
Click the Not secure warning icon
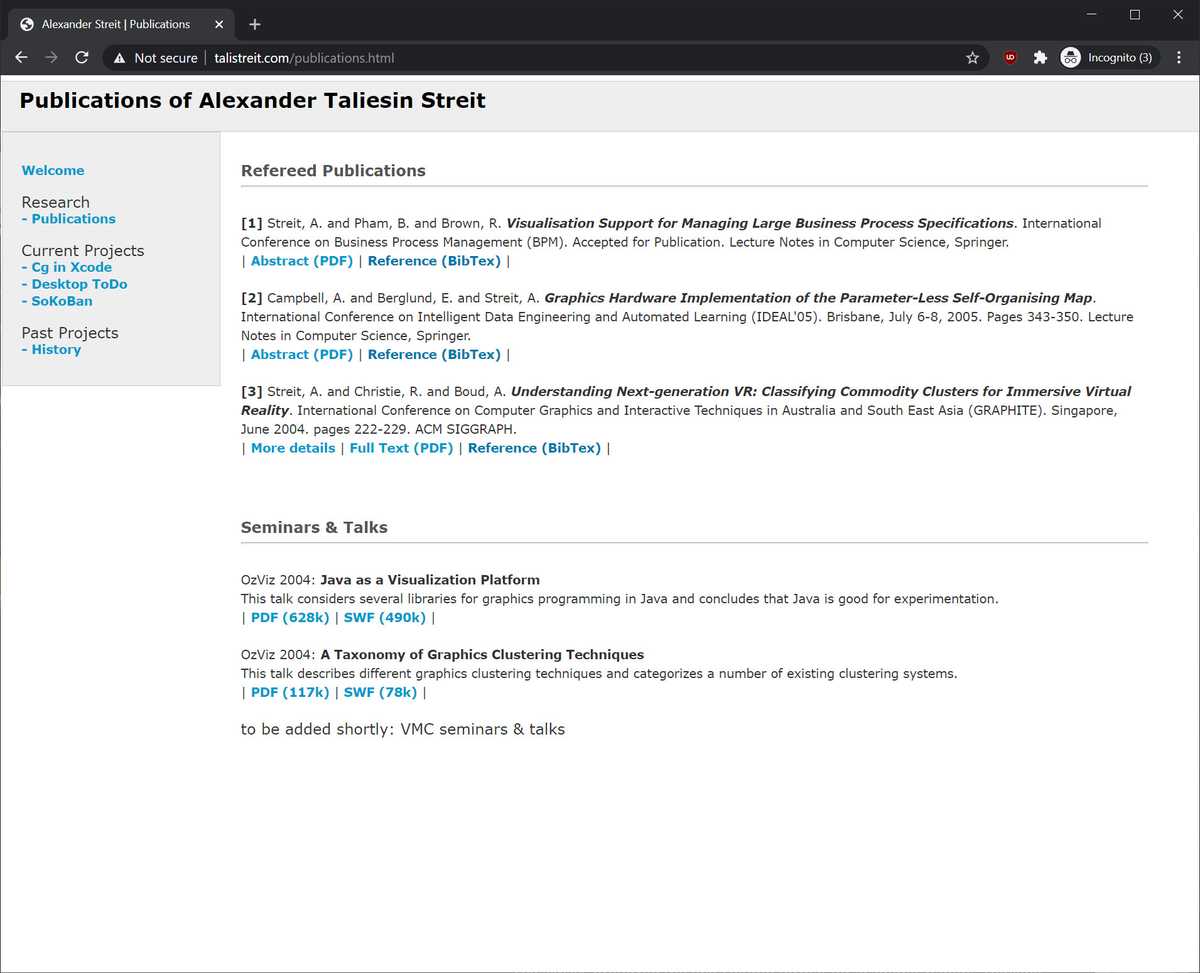coord(120,58)
